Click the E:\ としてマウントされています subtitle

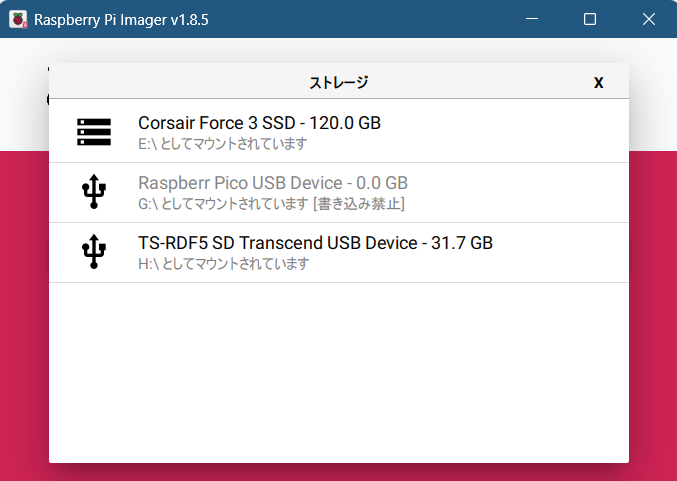223,144
